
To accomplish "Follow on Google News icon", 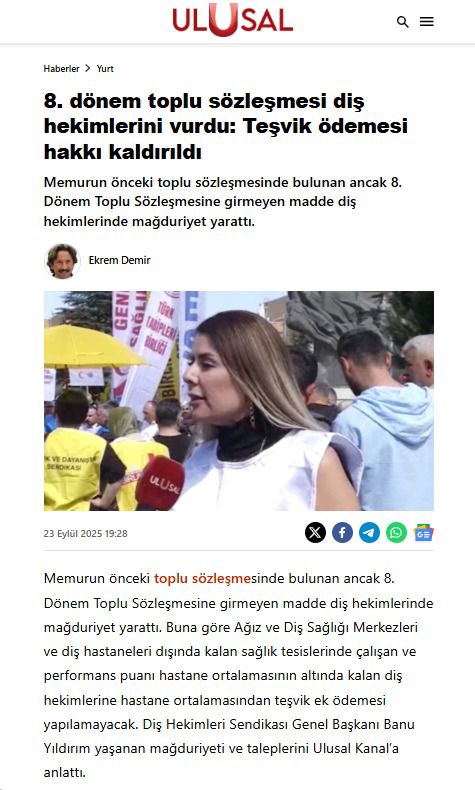I will click(x=424, y=533).
